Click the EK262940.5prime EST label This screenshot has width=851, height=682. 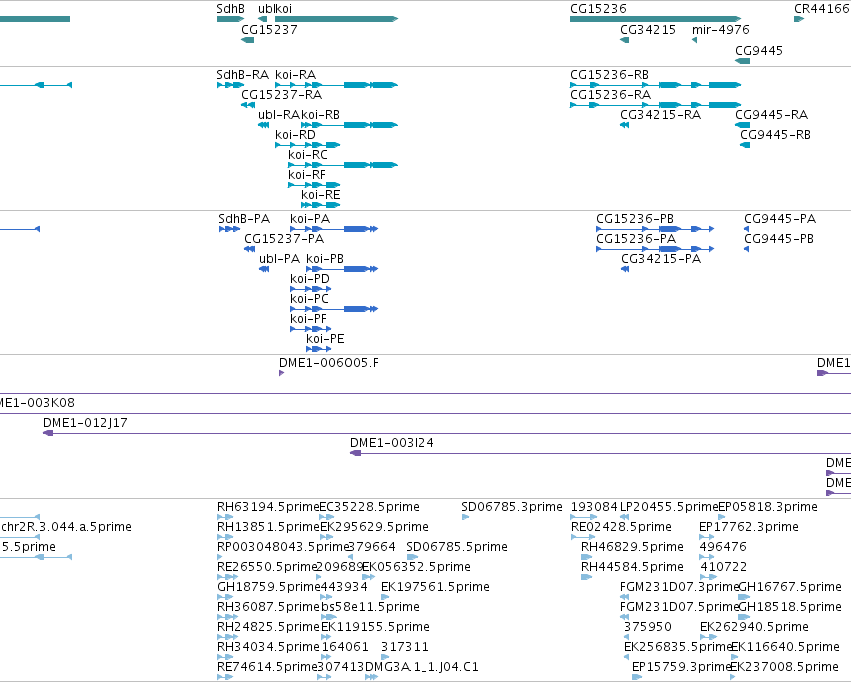click(x=754, y=627)
